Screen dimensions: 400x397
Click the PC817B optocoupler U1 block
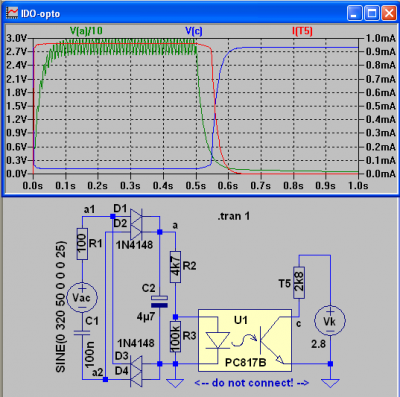tap(245, 340)
